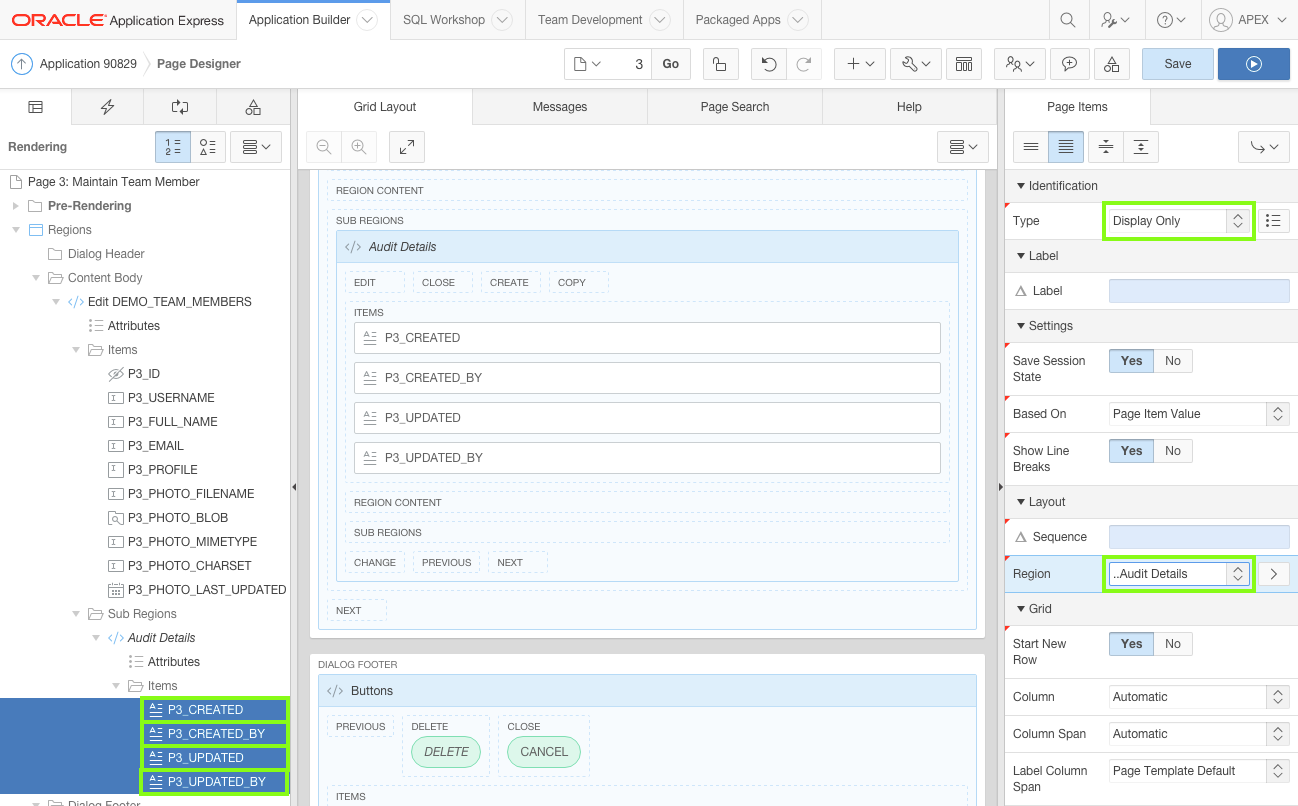Switch to the Messages tab
Screen dimensions: 1298x806
click(x=559, y=106)
